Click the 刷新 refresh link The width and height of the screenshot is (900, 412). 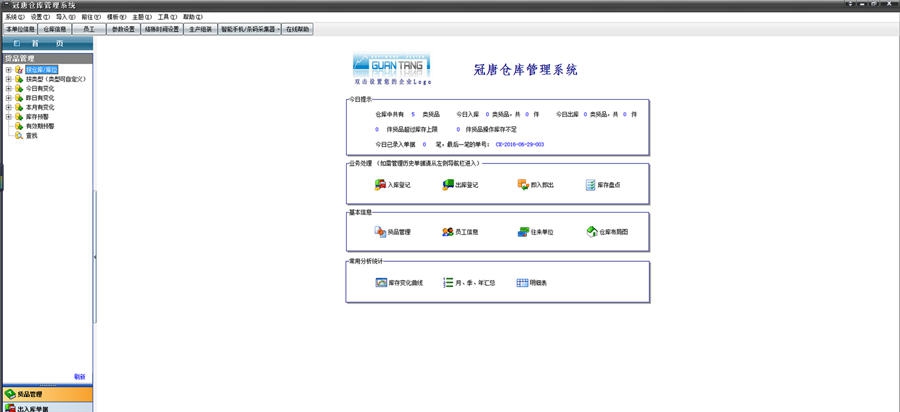click(x=79, y=377)
